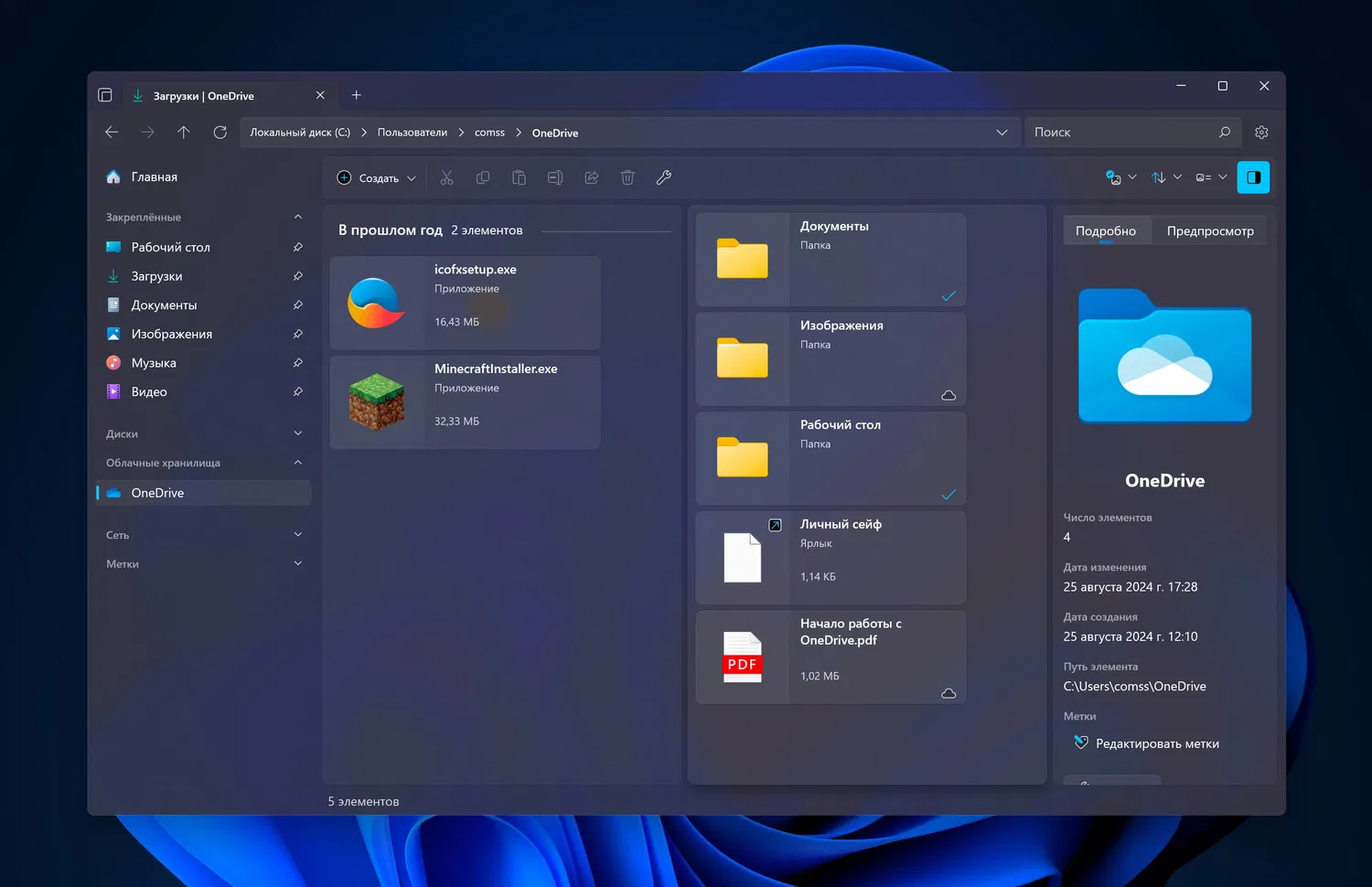Select the Личный сейф shortcut
Image resolution: width=1372 pixels, height=887 pixels.
(x=831, y=558)
